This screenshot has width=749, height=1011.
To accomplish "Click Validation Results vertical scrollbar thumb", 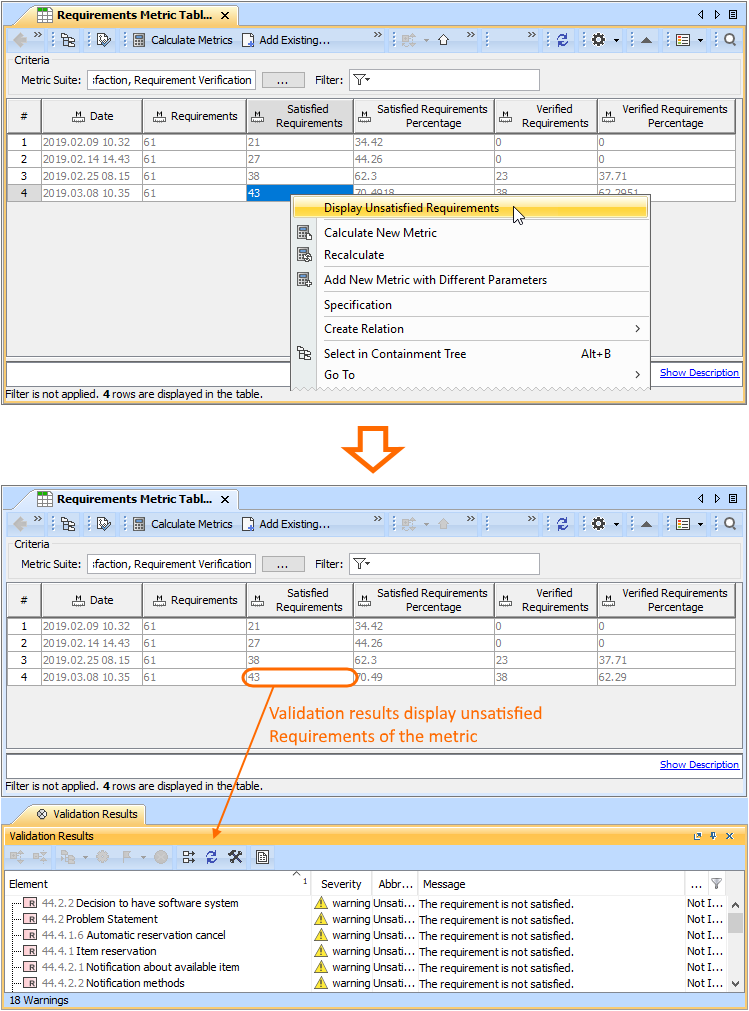I will click(735, 923).
